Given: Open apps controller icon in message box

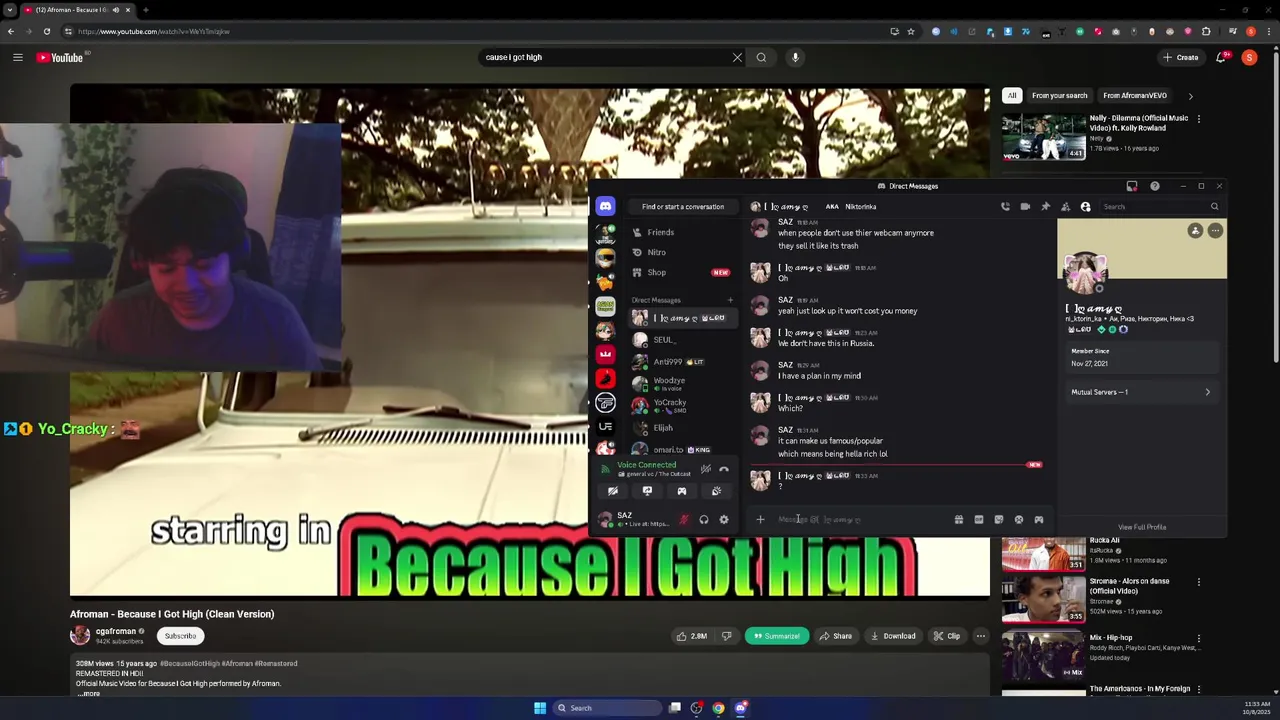Looking at the screenshot, I should point(1039,520).
